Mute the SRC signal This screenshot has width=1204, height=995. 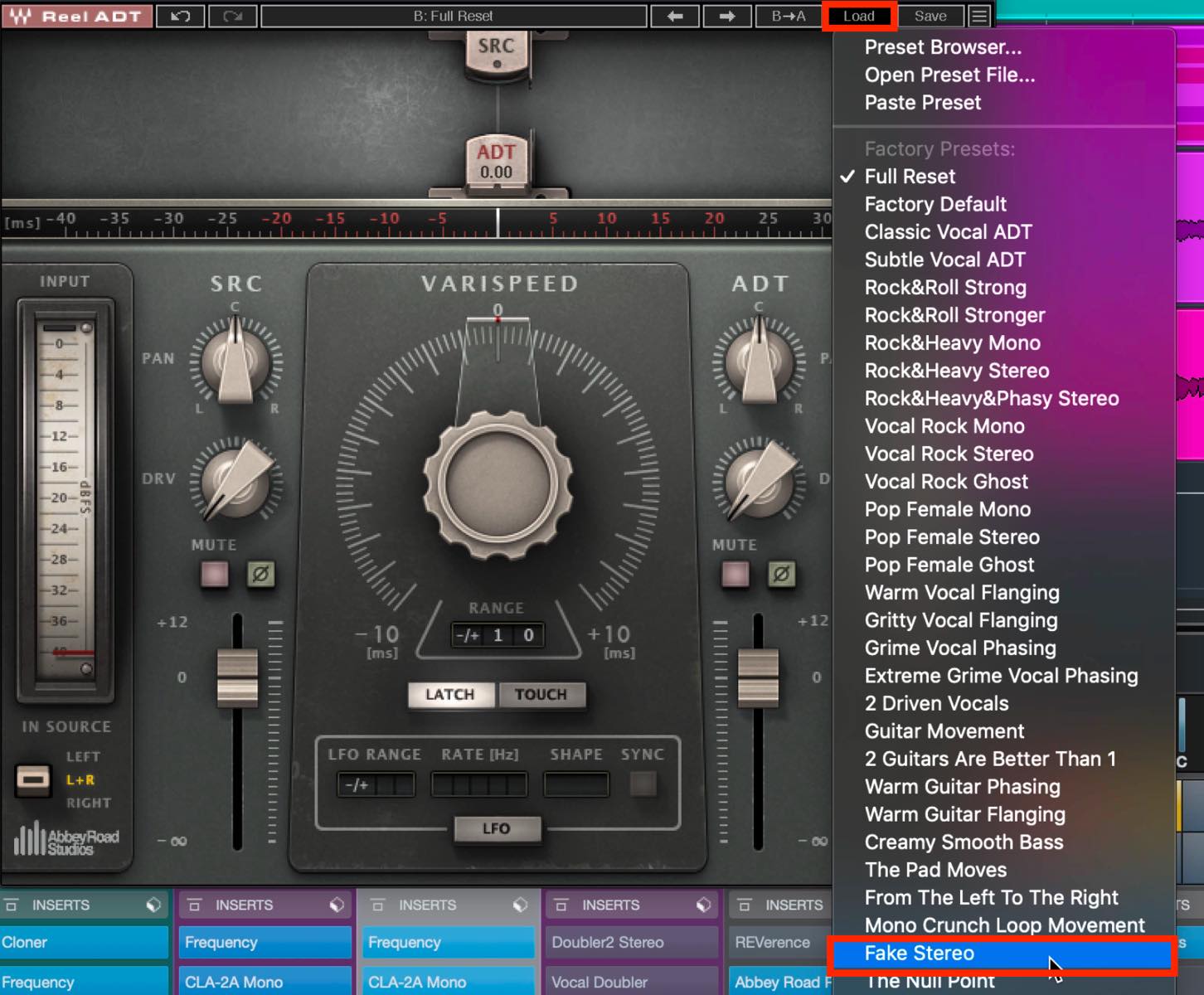tap(215, 574)
